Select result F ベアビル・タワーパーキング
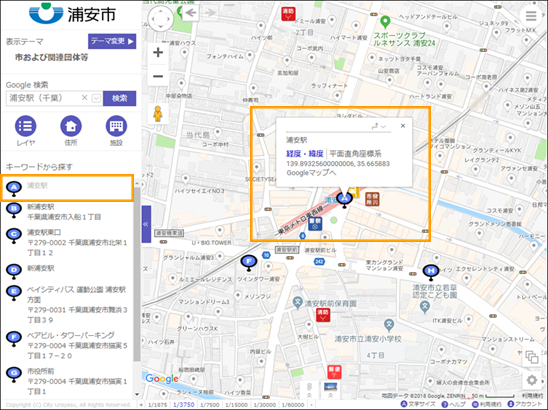Image resolution: width=548 pixels, height=410 pixels. tap(67, 345)
